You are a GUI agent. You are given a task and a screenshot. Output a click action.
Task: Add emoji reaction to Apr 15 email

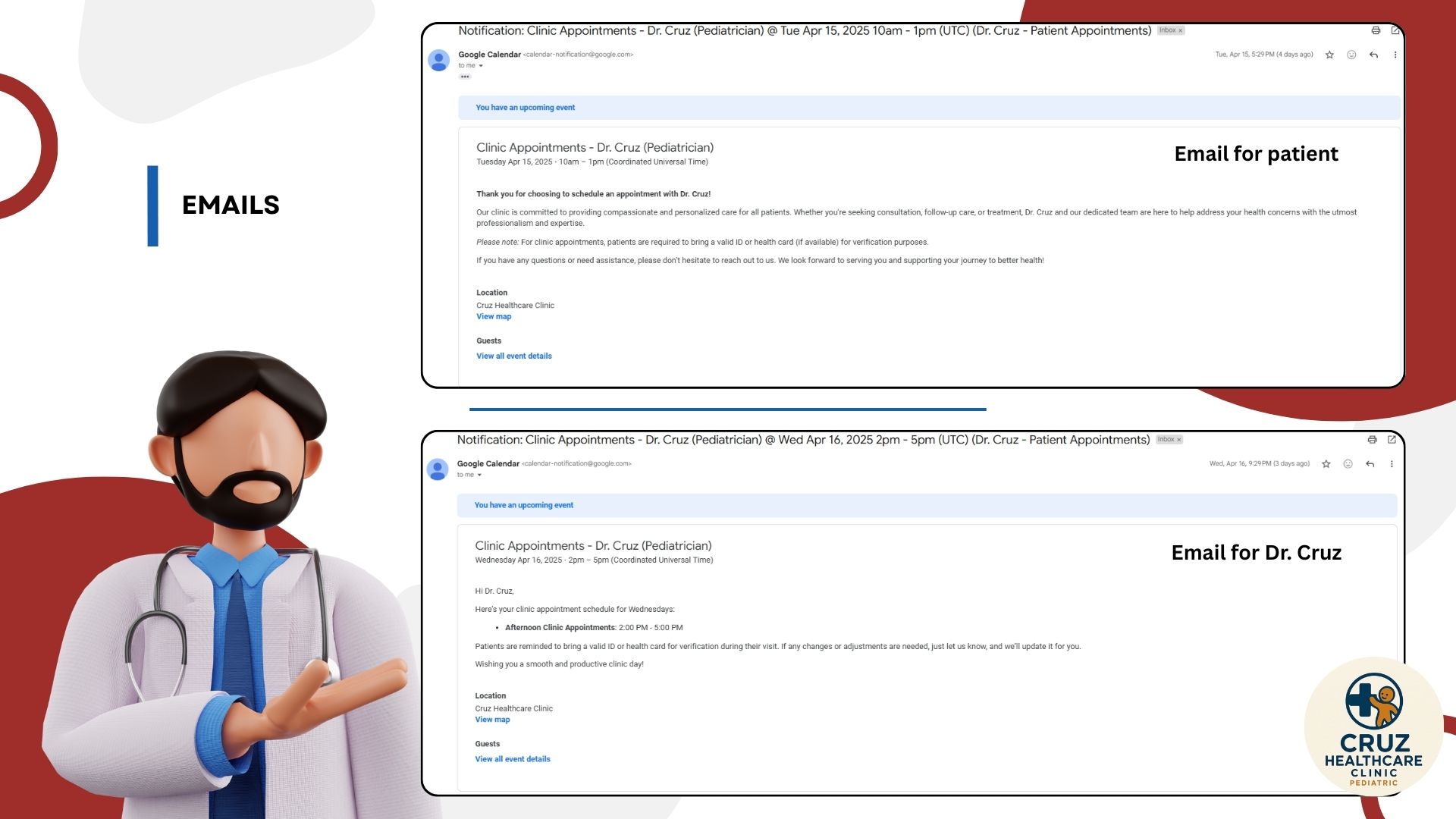pyautogui.click(x=1351, y=55)
